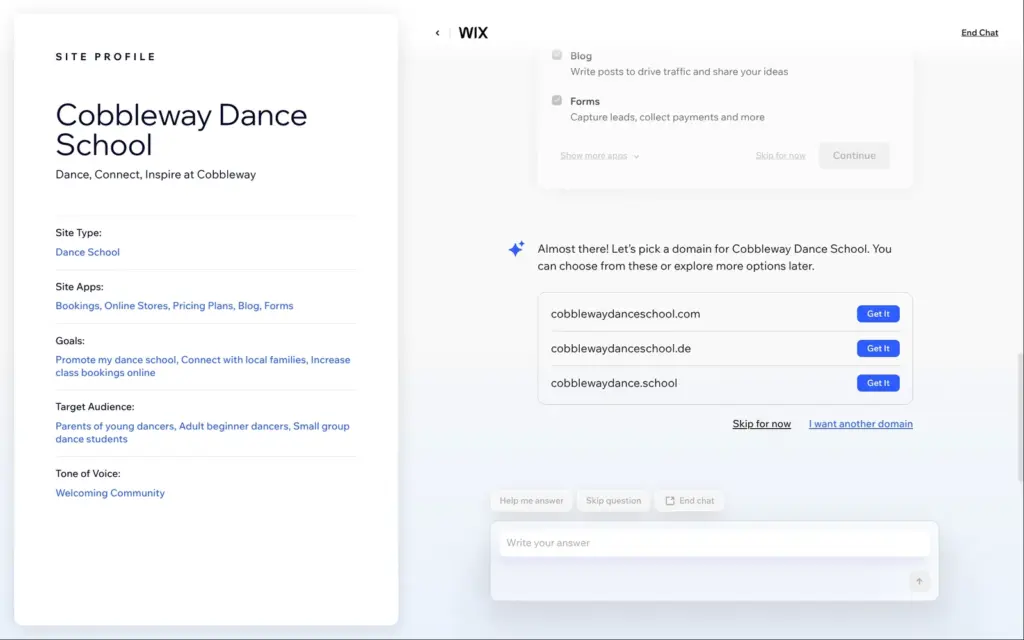Get the cobblewaydanceschool.de domain
The image size is (1024, 640).
878,349
